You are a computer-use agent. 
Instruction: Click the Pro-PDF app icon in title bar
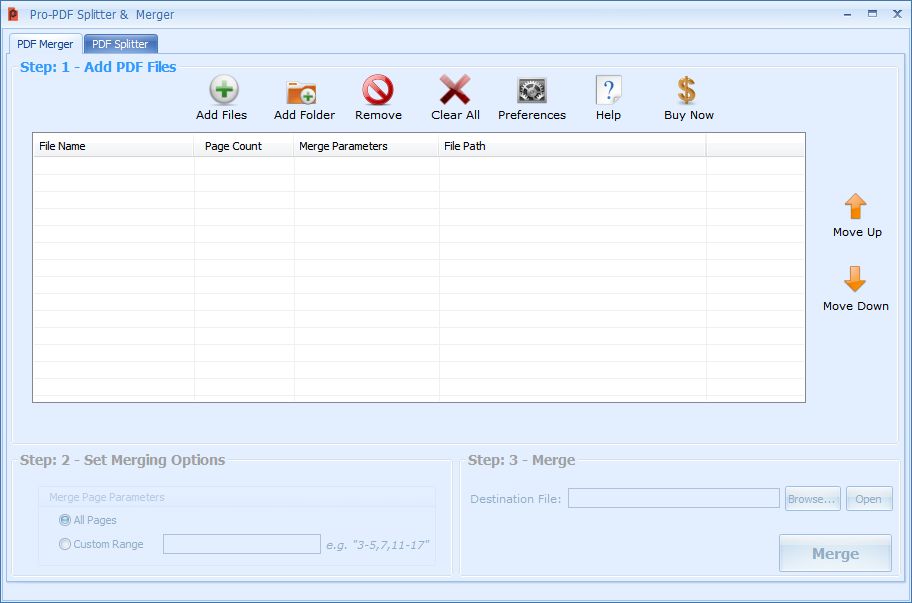point(13,15)
